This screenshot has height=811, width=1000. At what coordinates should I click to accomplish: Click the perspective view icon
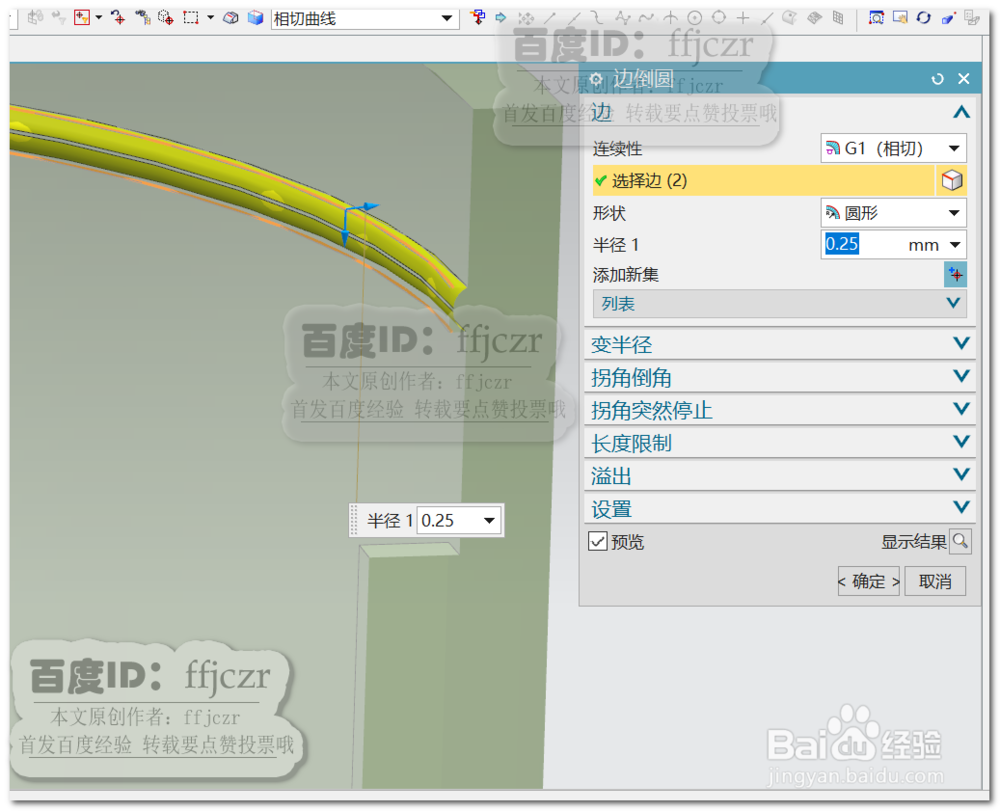[948, 18]
